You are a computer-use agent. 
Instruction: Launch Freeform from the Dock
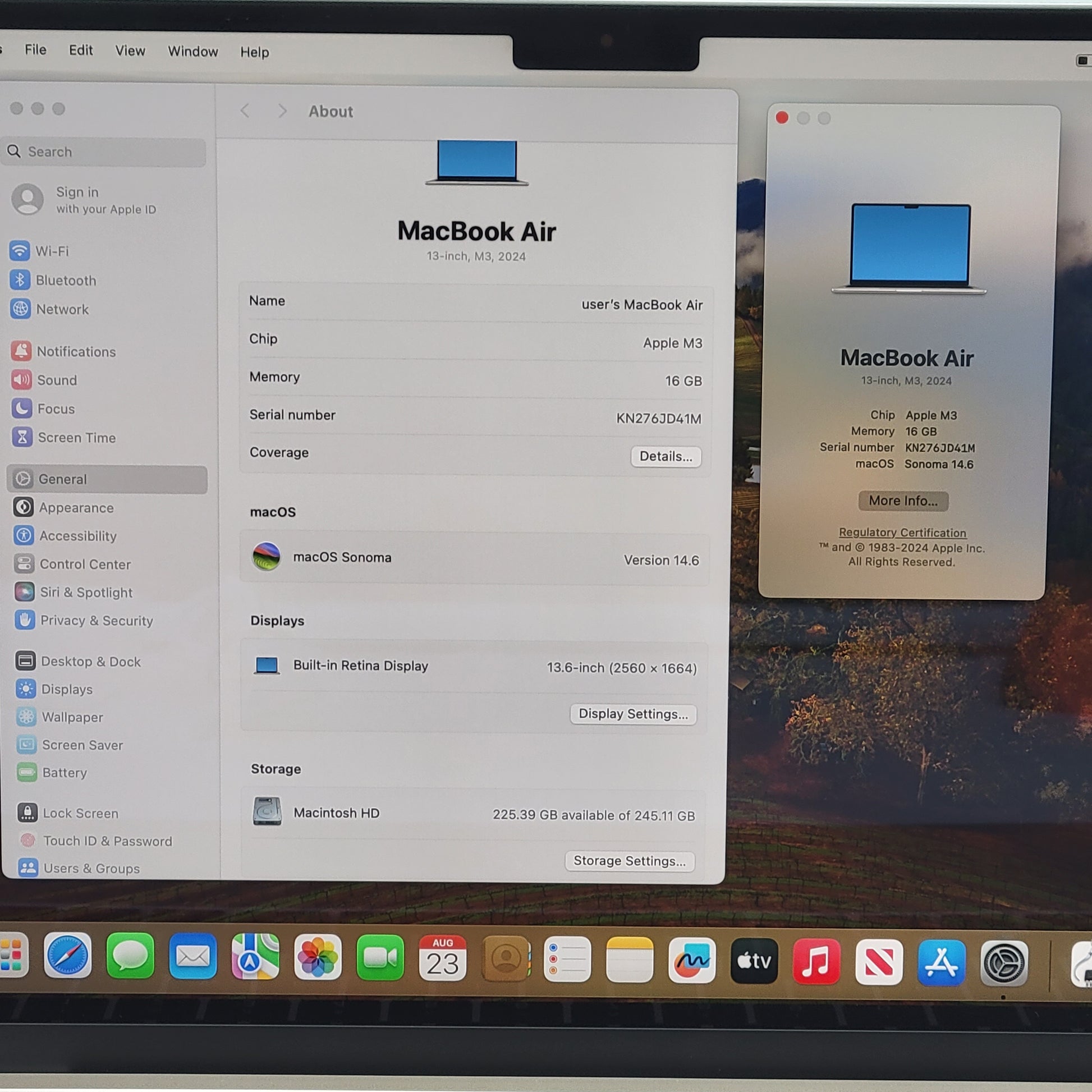[x=692, y=960]
